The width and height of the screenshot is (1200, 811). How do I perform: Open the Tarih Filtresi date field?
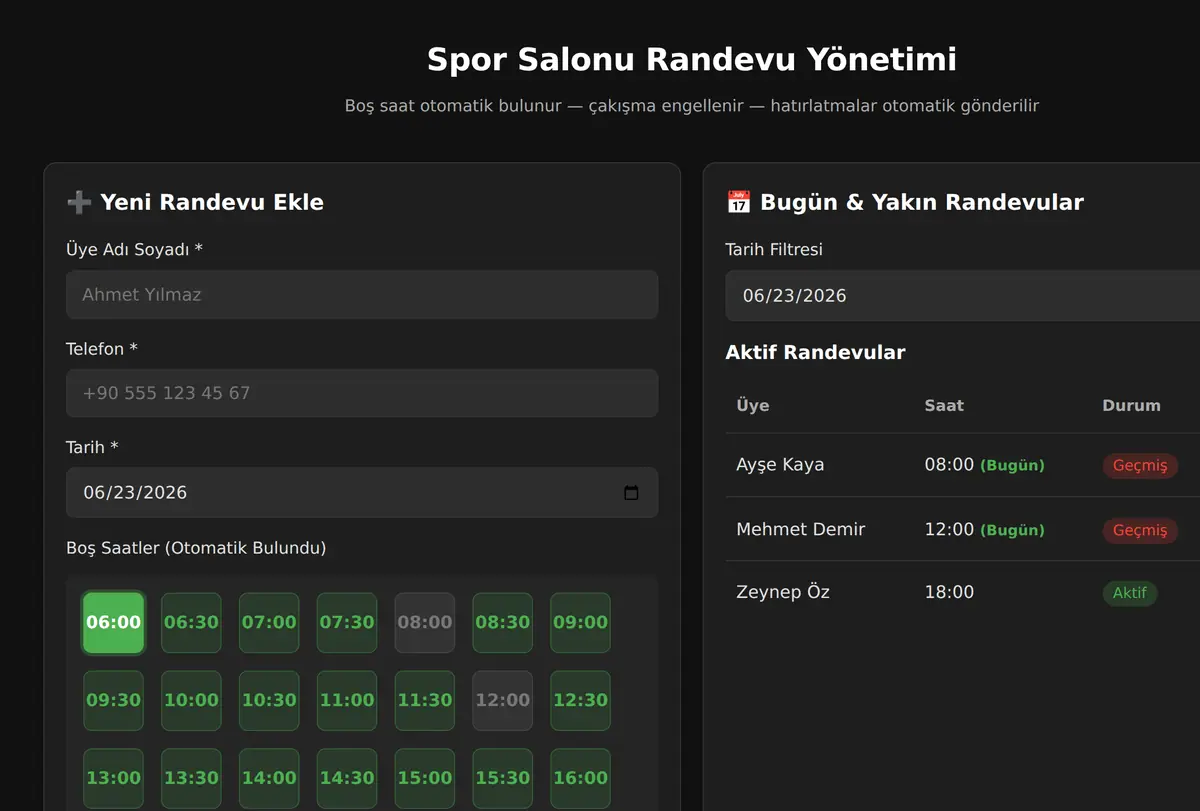[962, 296]
